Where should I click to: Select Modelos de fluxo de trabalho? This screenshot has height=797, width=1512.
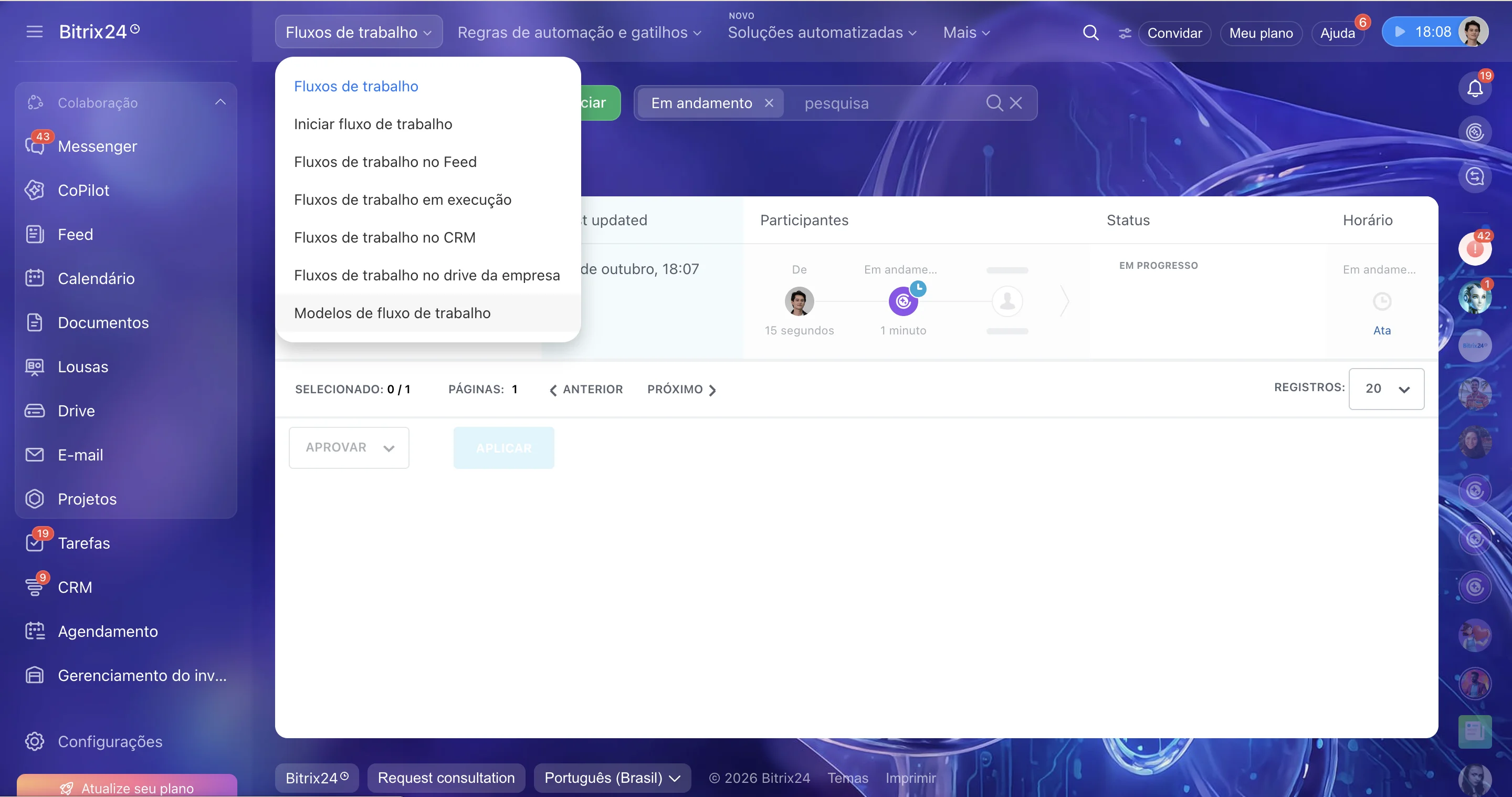[x=428, y=313]
